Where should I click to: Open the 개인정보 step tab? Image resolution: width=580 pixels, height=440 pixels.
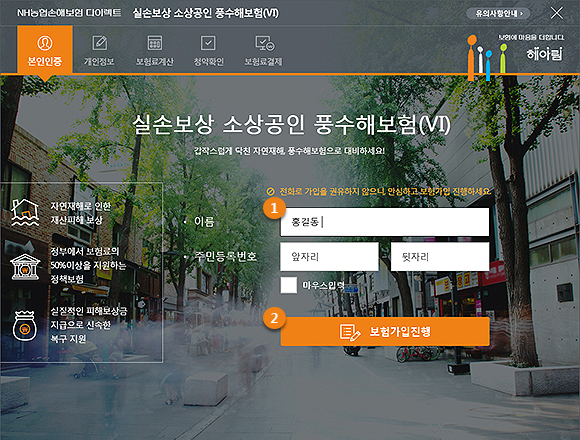[99, 51]
